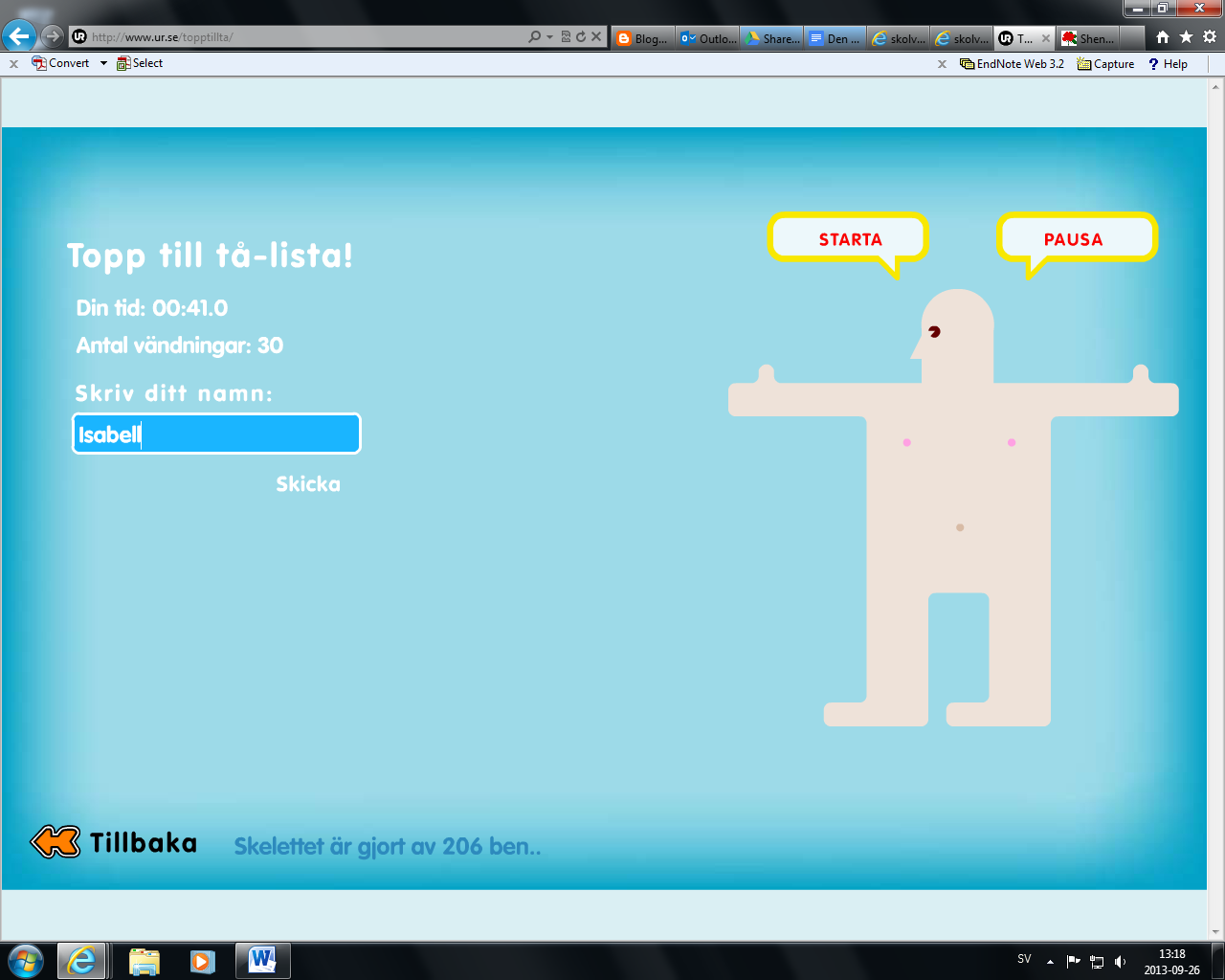1225x980 pixels.
Task: Switch to the Outlook tab
Action: click(x=707, y=38)
